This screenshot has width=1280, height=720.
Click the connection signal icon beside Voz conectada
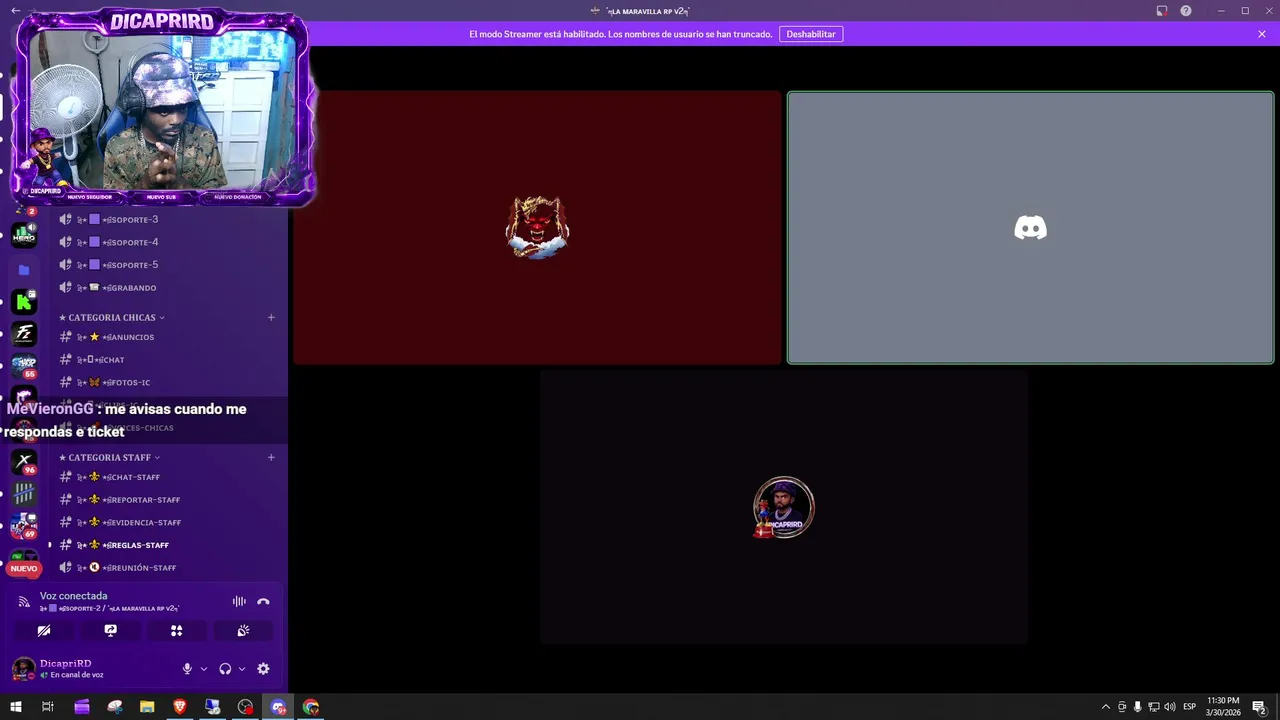point(25,602)
